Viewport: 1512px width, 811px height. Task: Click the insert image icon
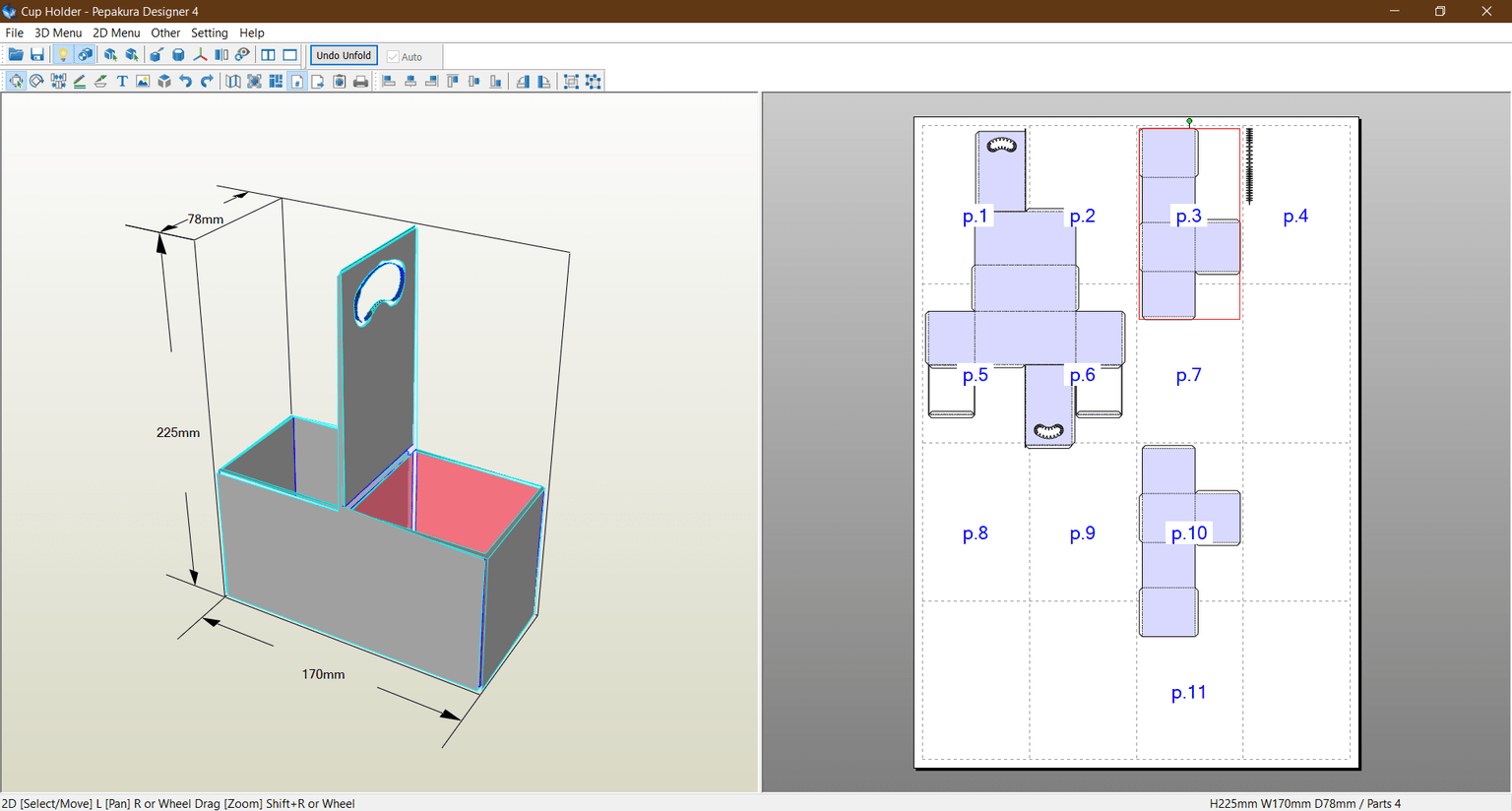(143, 82)
